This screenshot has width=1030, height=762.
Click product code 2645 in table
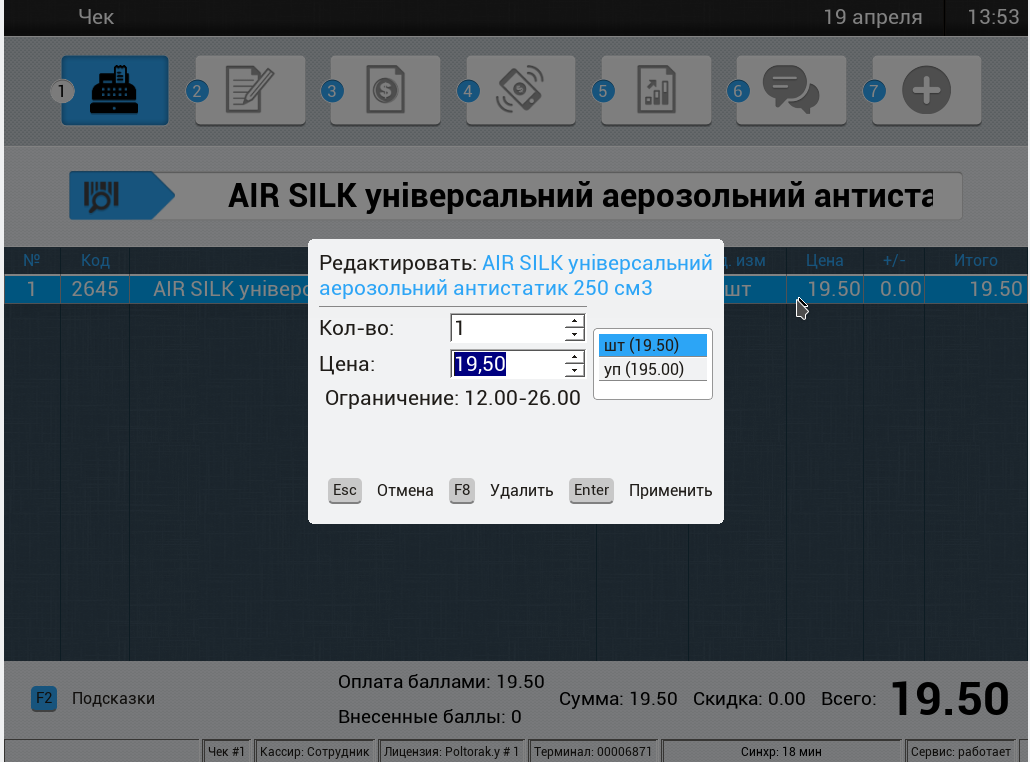pyautogui.click(x=95, y=289)
